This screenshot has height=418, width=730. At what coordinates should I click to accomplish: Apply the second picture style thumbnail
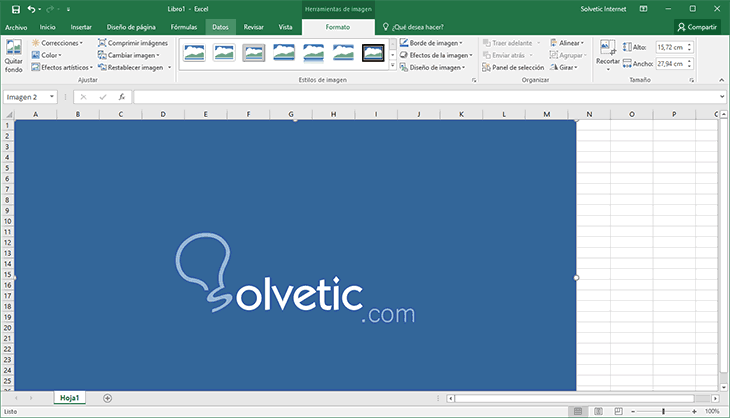pyautogui.click(x=224, y=53)
